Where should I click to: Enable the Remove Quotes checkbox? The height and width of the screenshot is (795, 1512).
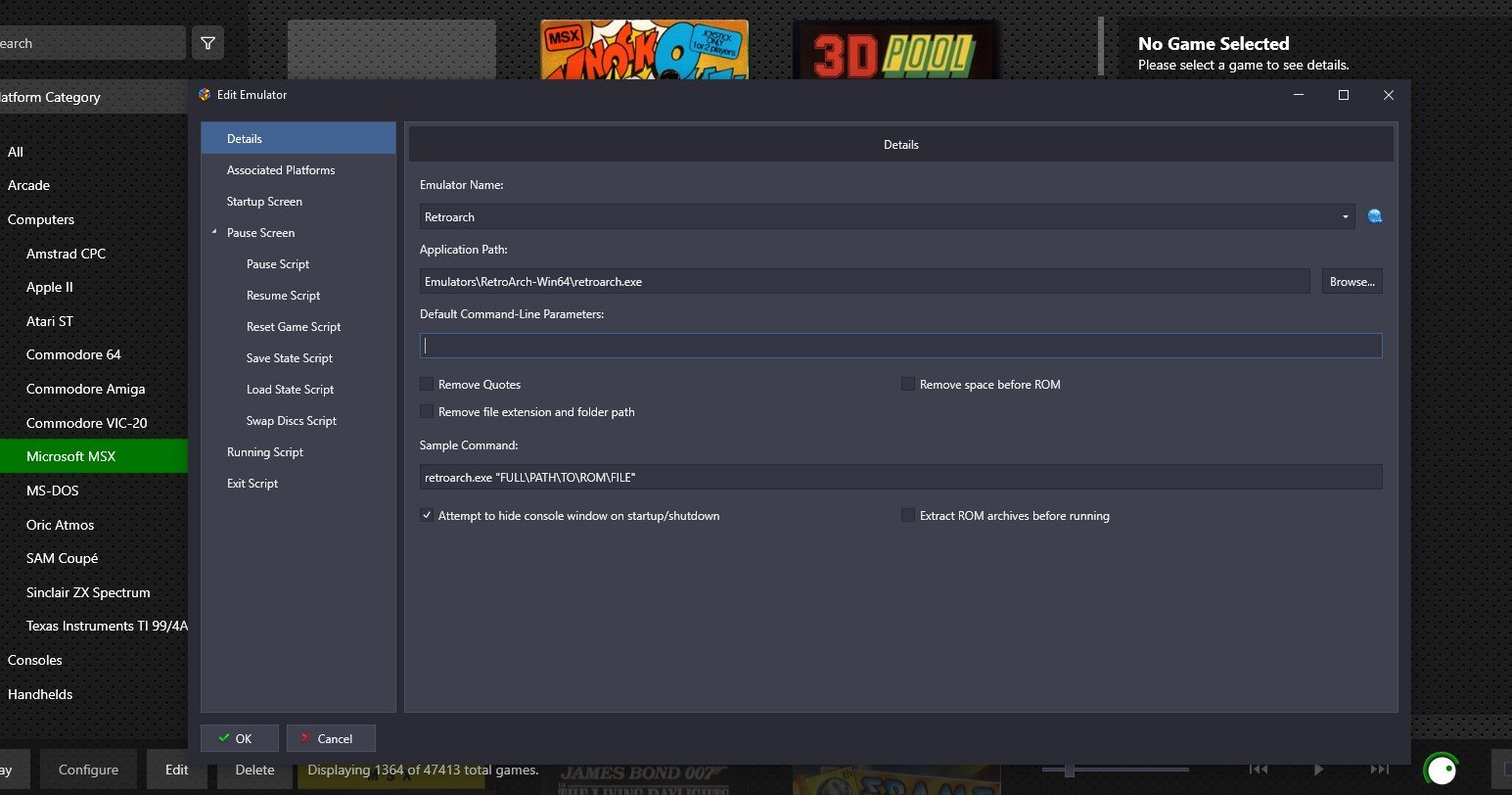click(x=427, y=384)
